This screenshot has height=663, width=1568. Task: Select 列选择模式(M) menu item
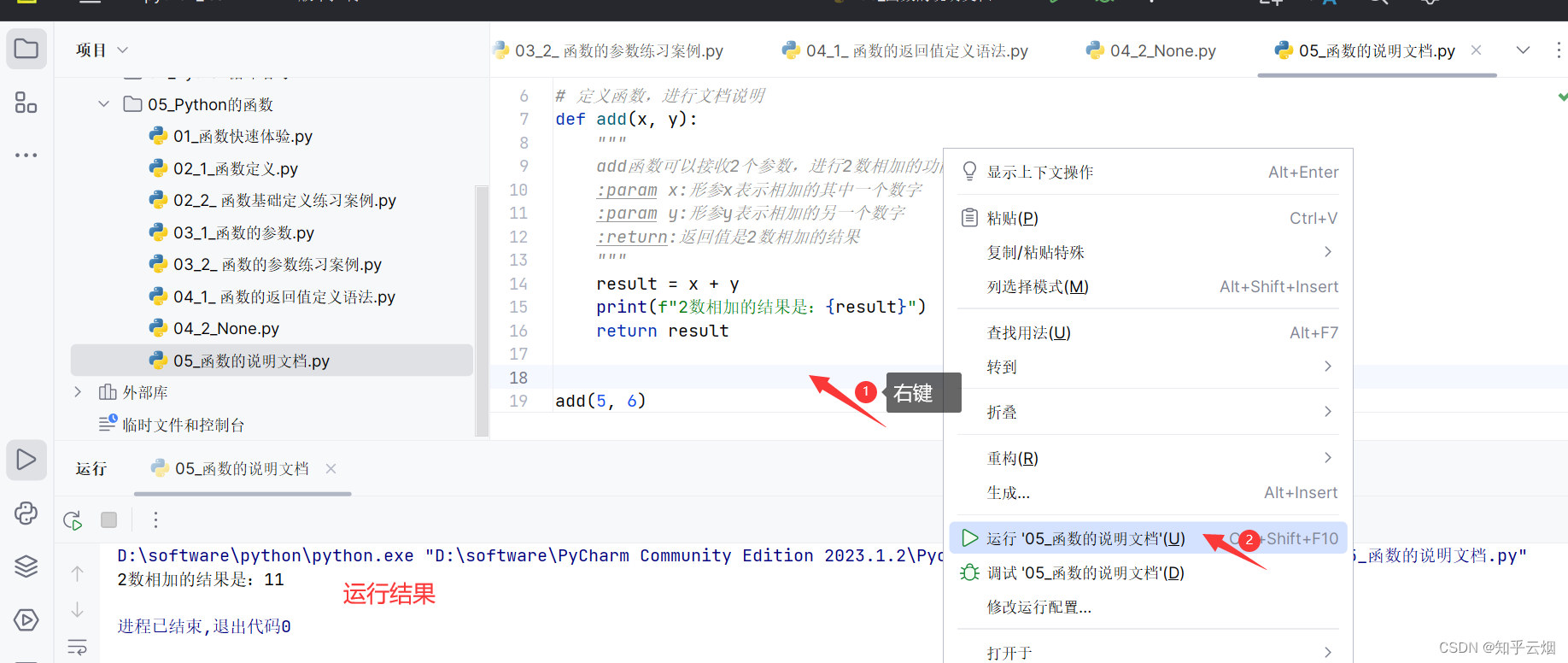coord(1148,286)
